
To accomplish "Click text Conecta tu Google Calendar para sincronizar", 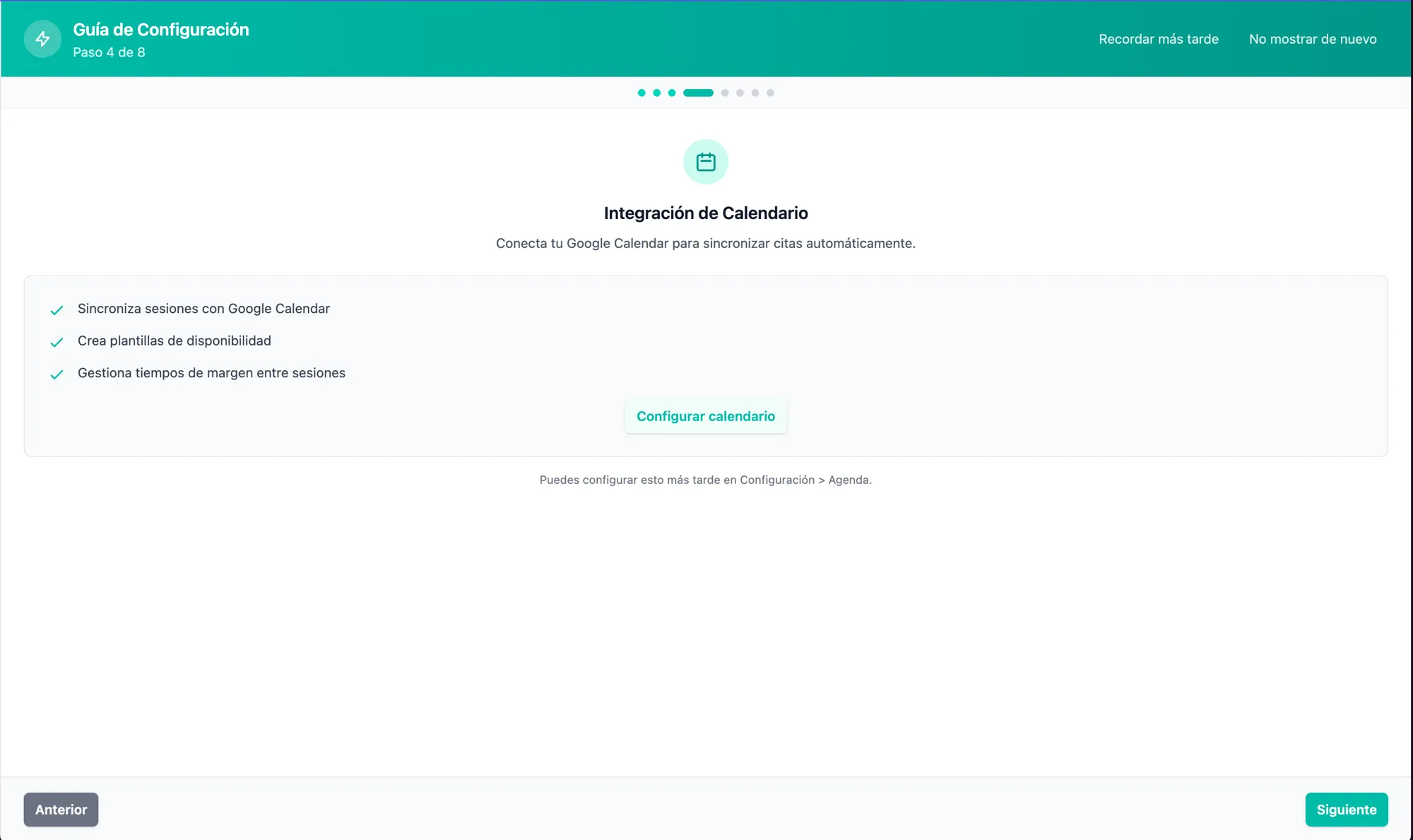I will coord(706,243).
